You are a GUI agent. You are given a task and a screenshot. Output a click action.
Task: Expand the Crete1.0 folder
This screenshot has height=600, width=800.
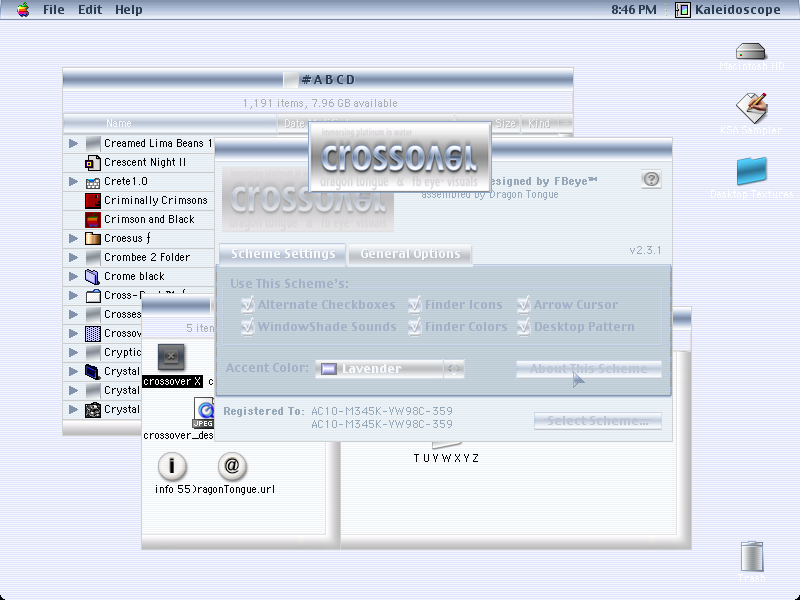73,181
